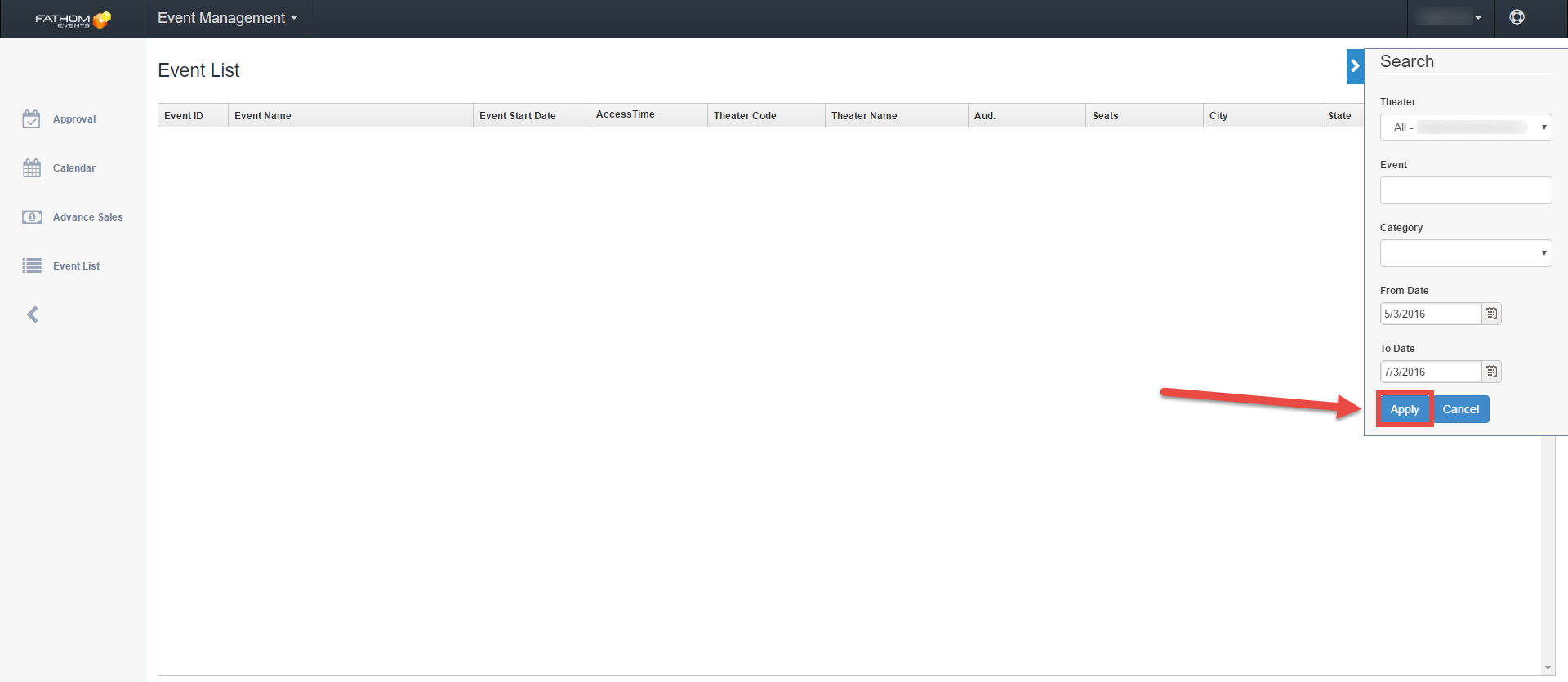Click the Approval calendar-check icon
Image resolution: width=1568 pixels, height=682 pixels.
[x=31, y=119]
